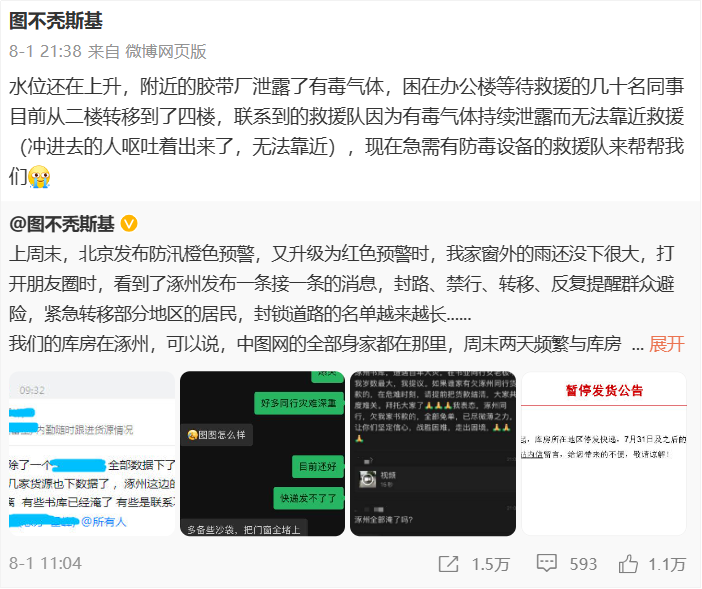
Task: Open the 暂停发货公告 image thumbnail
Action: [604, 453]
